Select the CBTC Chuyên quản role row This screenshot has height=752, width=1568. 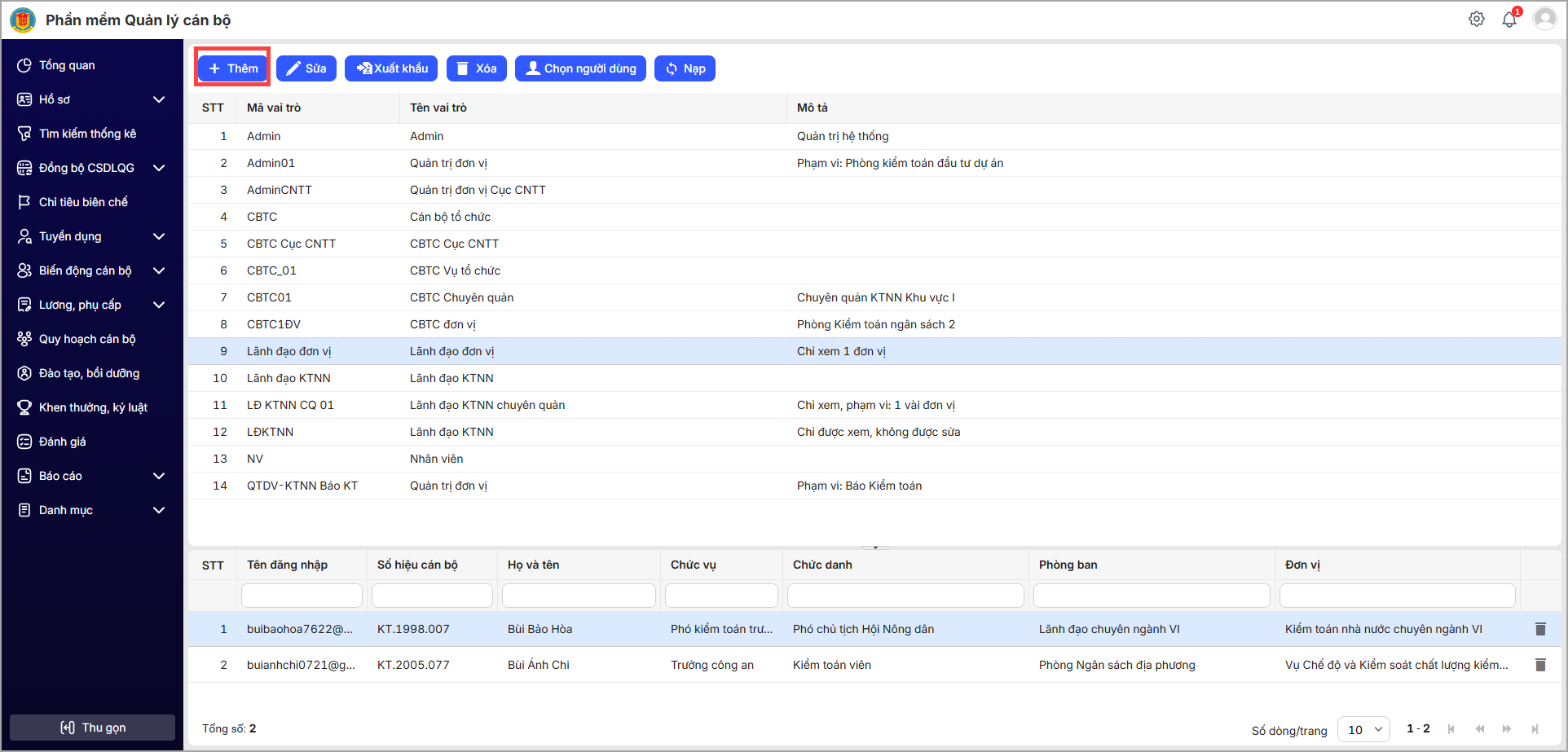pos(461,297)
